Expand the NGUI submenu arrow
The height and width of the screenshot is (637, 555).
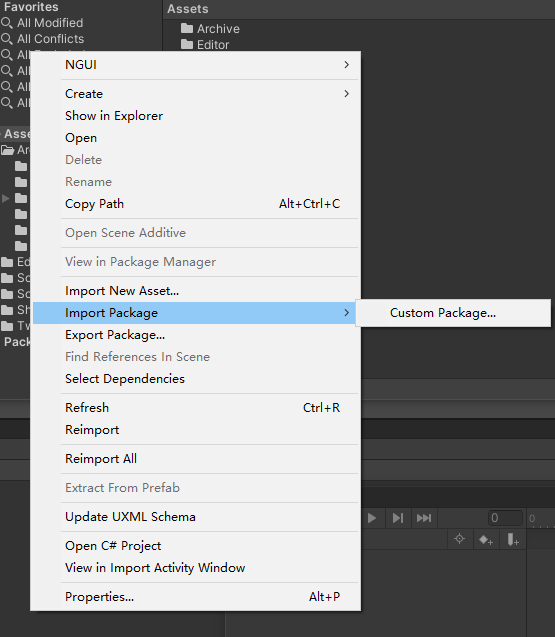pyautogui.click(x=346, y=65)
